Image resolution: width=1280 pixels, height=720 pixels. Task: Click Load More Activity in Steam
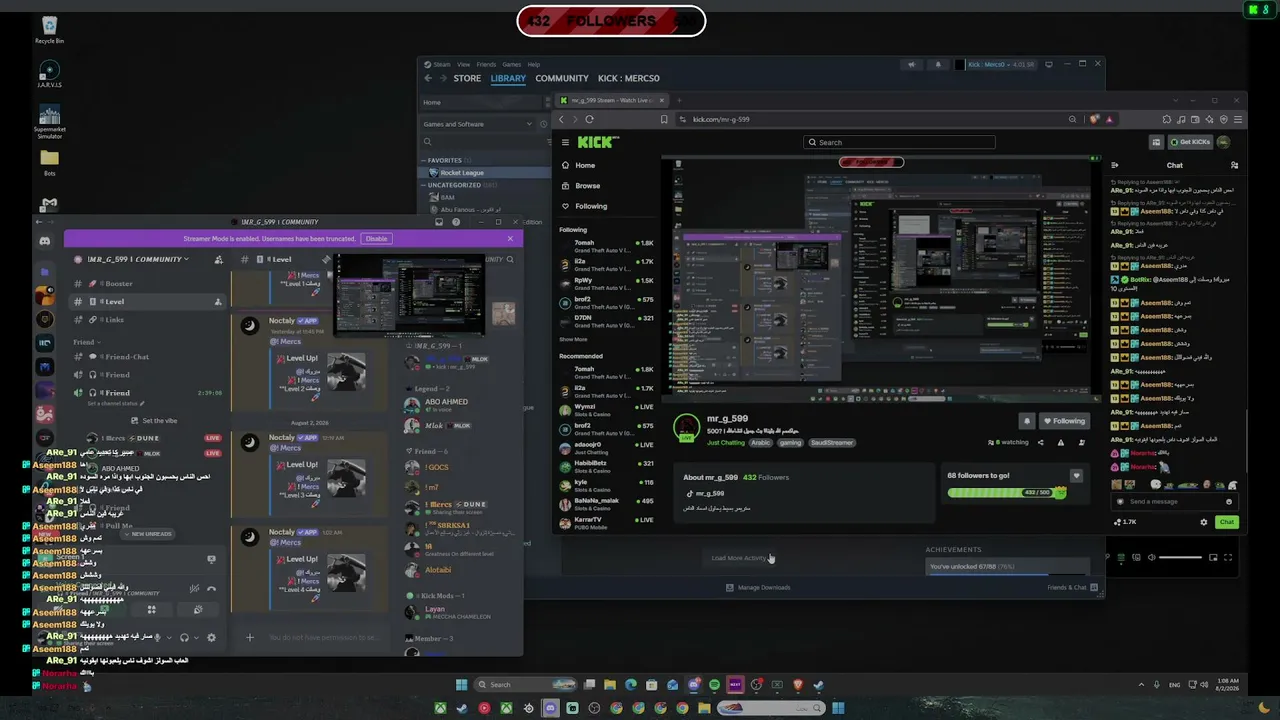tap(739, 558)
